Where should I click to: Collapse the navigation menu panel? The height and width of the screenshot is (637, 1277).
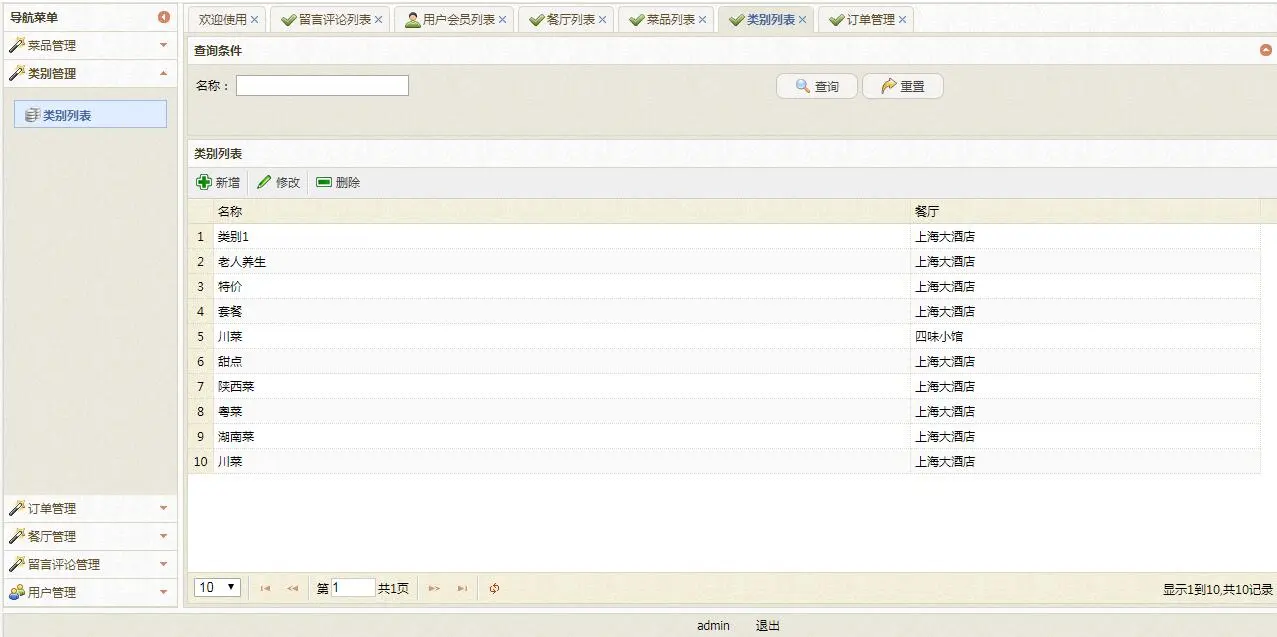coord(164,17)
